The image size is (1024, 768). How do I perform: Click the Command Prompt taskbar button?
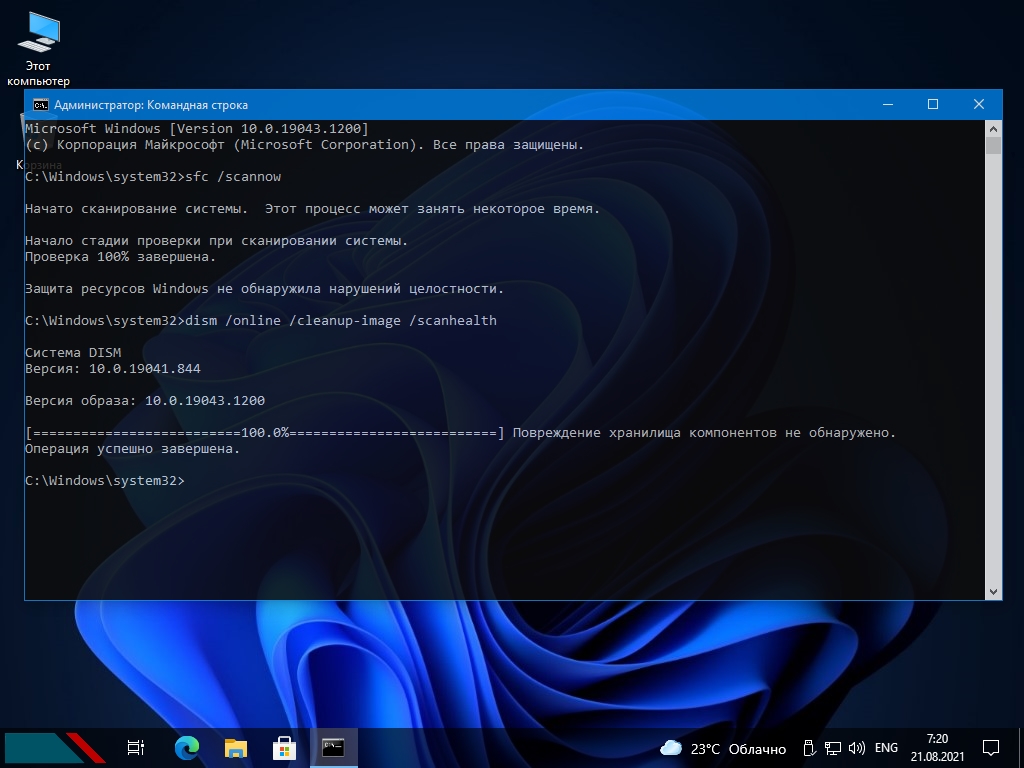333,747
